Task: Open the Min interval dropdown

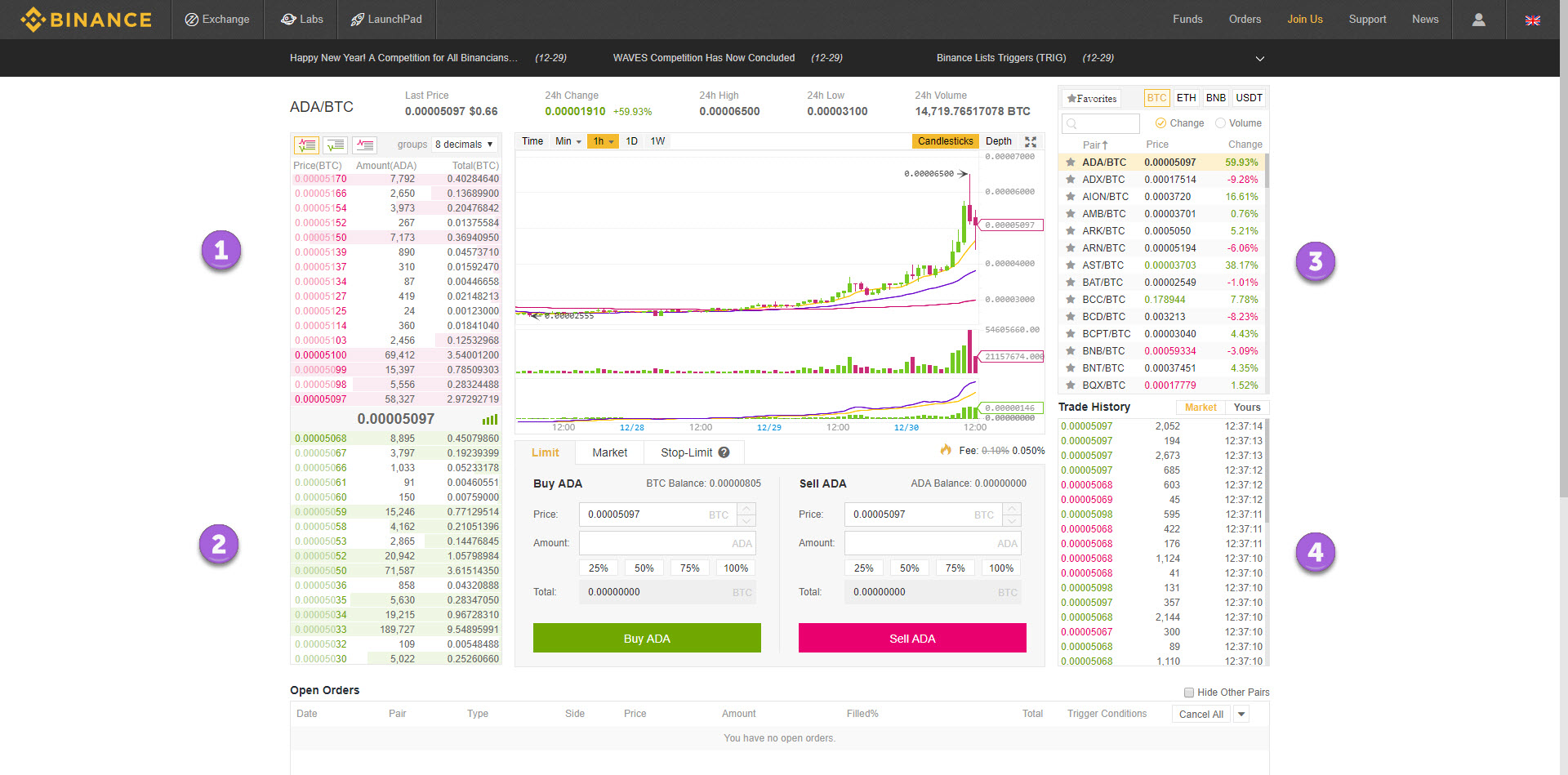Action: pyautogui.click(x=568, y=141)
